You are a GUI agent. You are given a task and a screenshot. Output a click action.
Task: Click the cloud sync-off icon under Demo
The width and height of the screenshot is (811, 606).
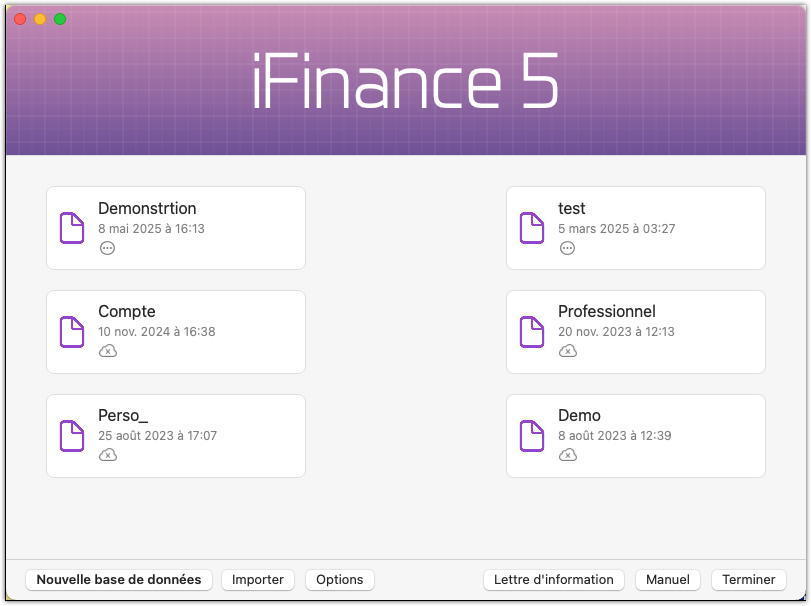(x=567, y=455)
